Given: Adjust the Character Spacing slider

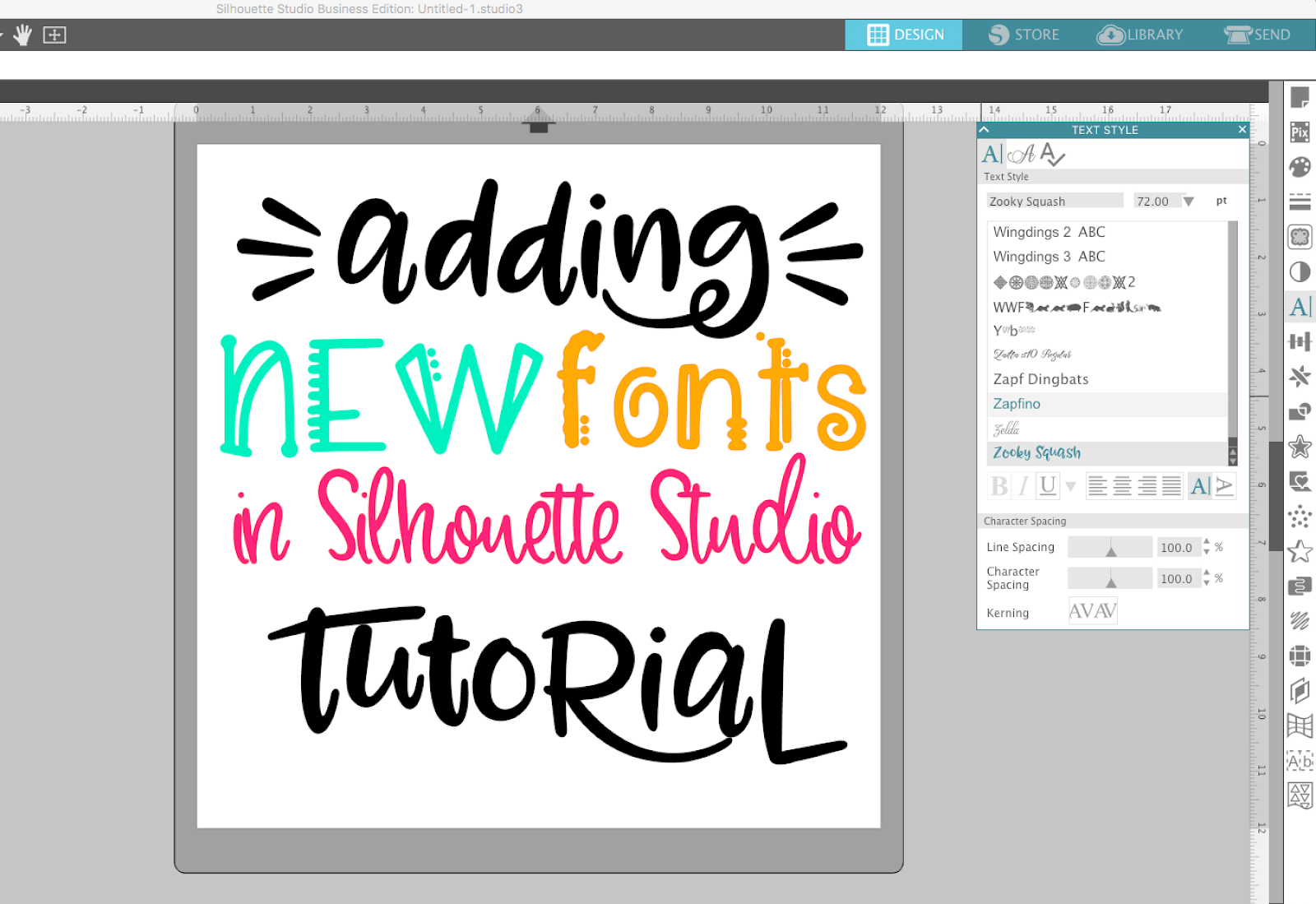Looking at the screenshot, I should click(x=1110, y=578).
